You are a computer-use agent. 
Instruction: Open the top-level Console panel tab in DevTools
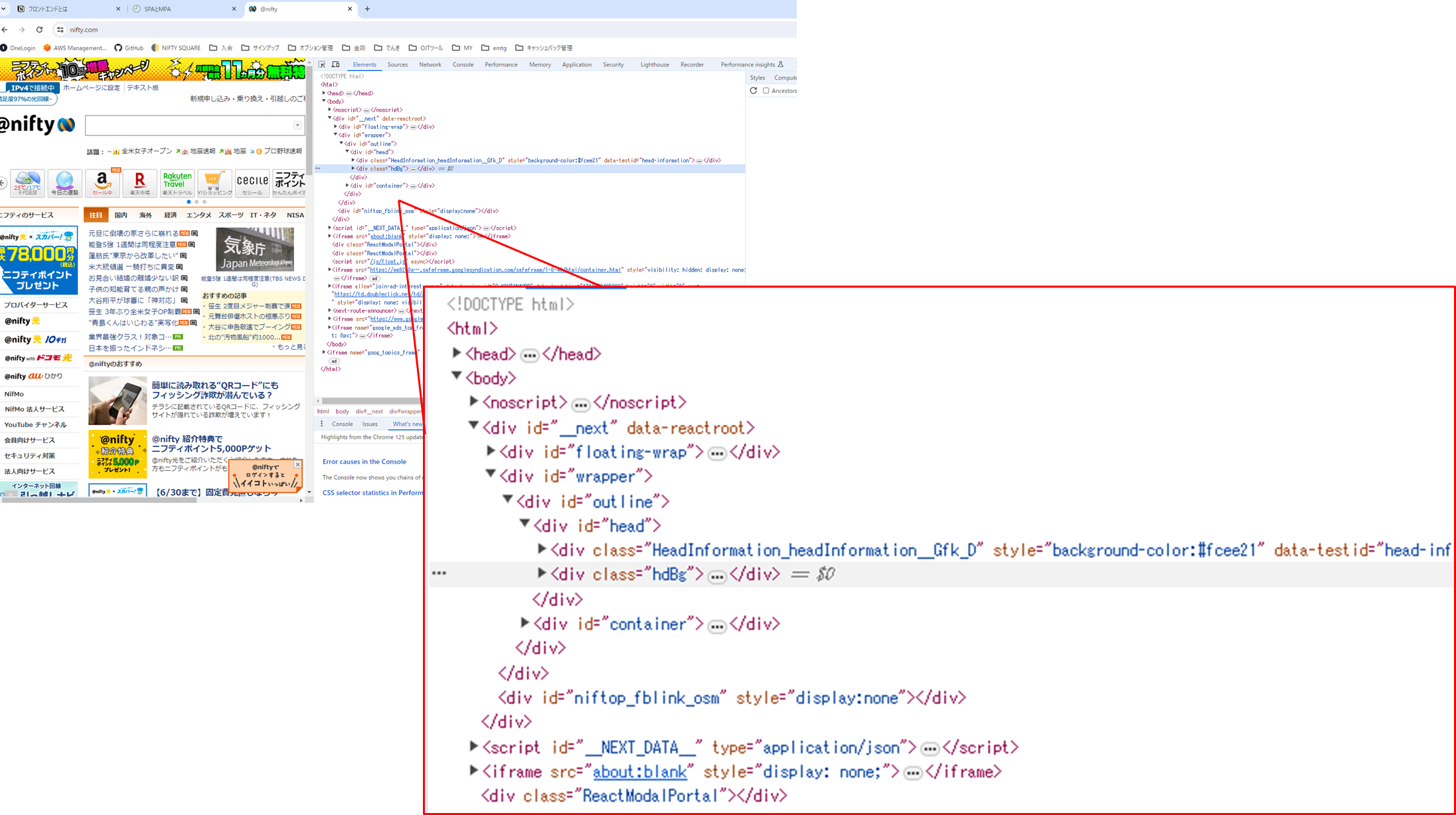pyautogui.click(x=463, y=64)
